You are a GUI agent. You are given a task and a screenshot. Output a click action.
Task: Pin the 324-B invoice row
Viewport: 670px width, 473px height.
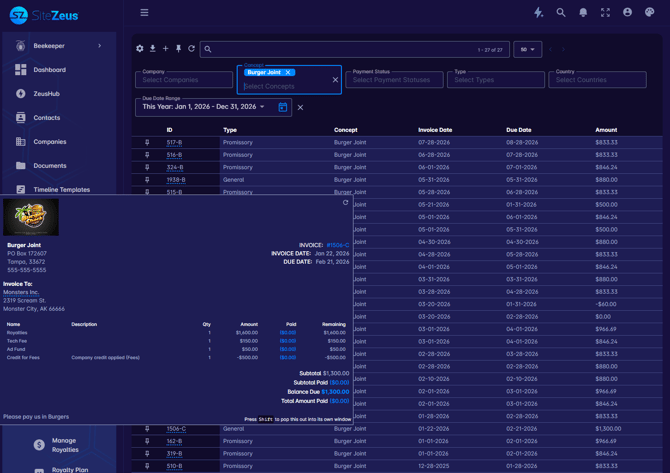147,167
